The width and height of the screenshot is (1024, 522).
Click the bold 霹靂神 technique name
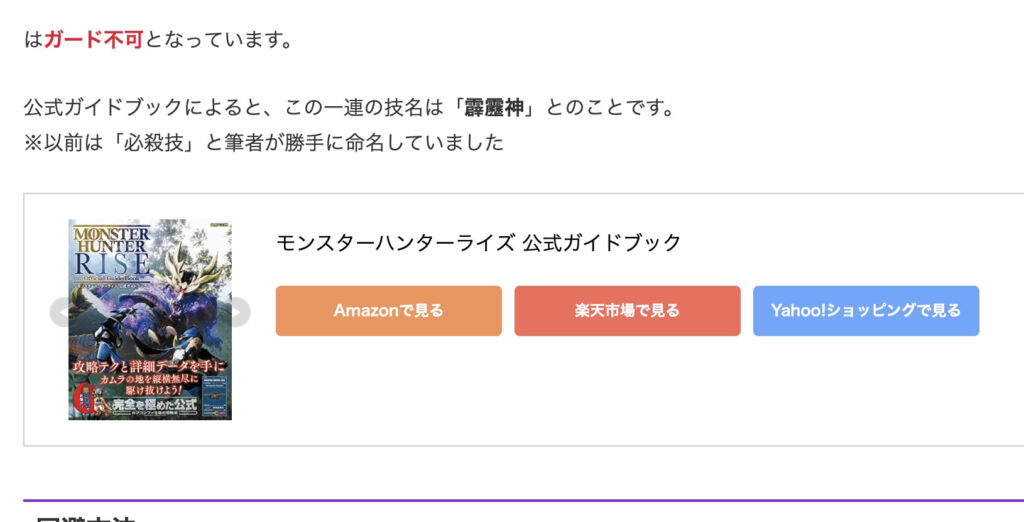pos(494,108)
